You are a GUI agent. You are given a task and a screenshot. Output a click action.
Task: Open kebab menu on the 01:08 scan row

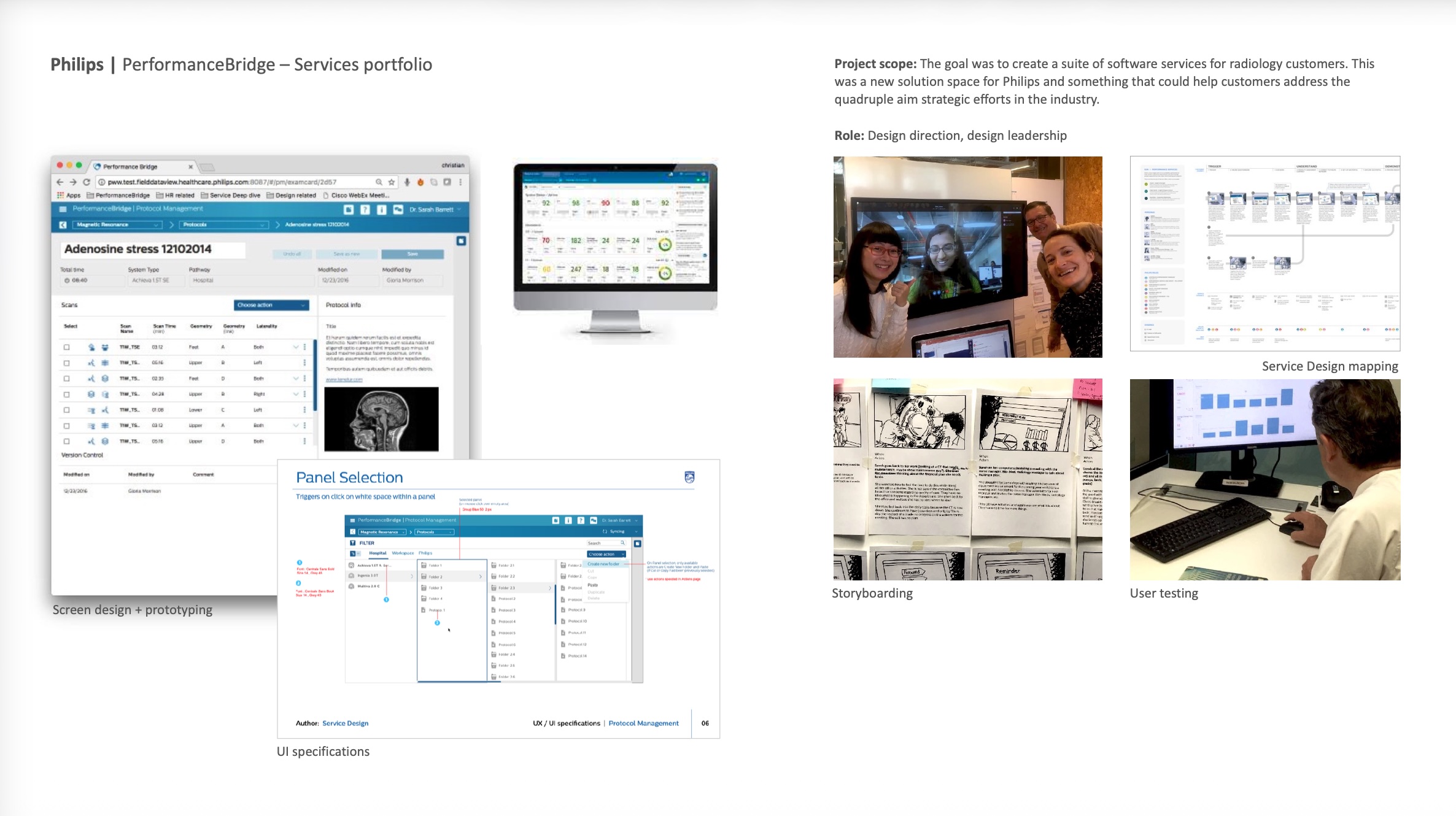point(304,410)
